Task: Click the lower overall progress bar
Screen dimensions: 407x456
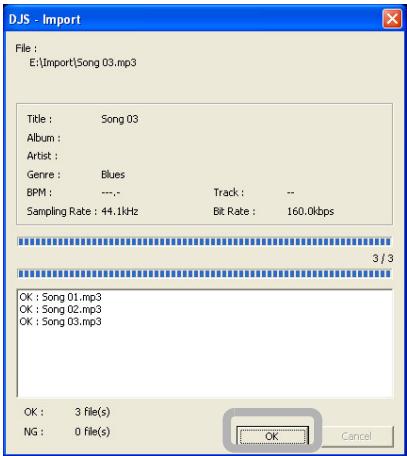Action: coord(204,274)
